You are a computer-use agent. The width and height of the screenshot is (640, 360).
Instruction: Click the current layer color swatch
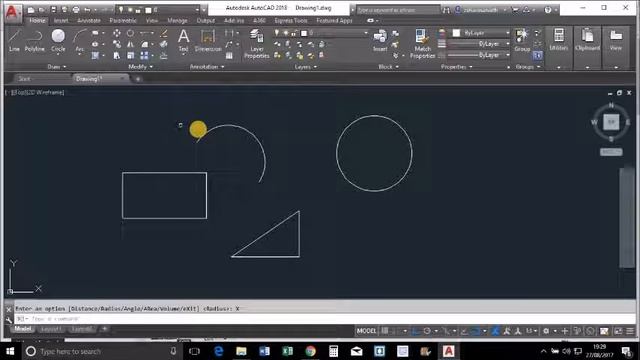click(304, 33)
